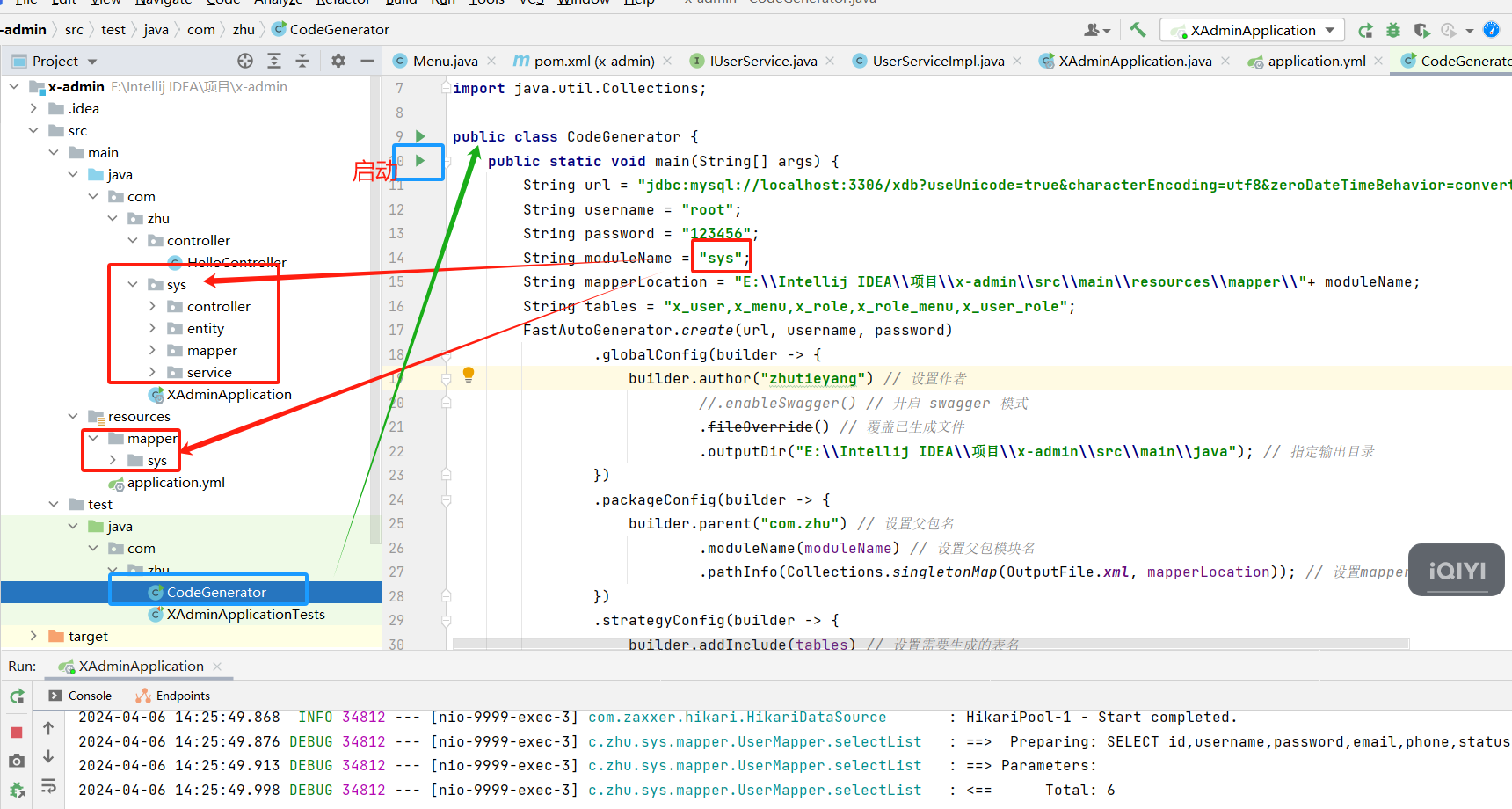Viewport: 1512px width, 809px height.
Task: Collapse the x-admin root project node
Action: [14, 86]
